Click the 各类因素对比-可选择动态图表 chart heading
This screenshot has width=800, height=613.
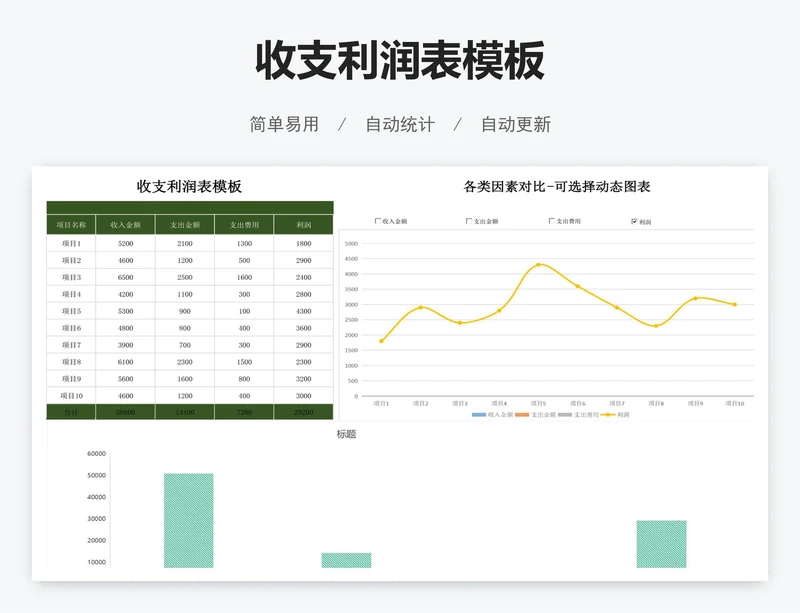[557, 186]
